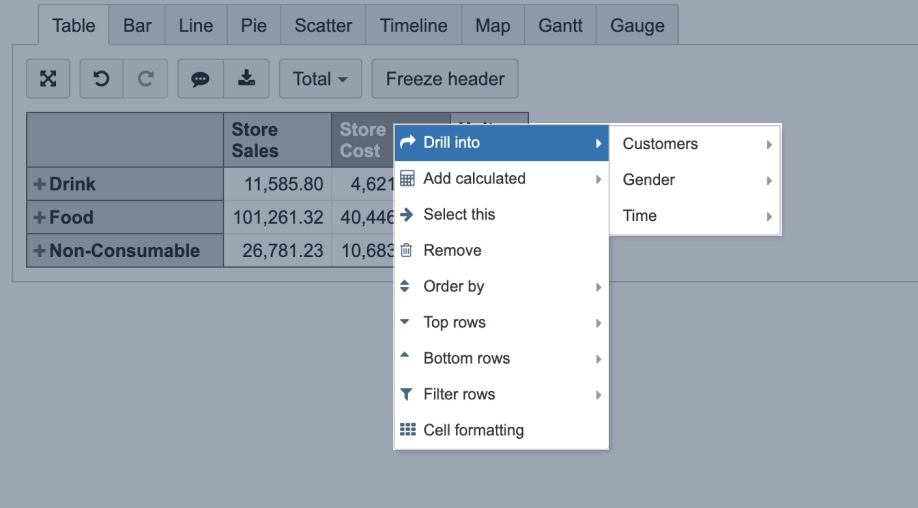
Task: Switch to the Bar chart tab
Action: tap(137, 26)
